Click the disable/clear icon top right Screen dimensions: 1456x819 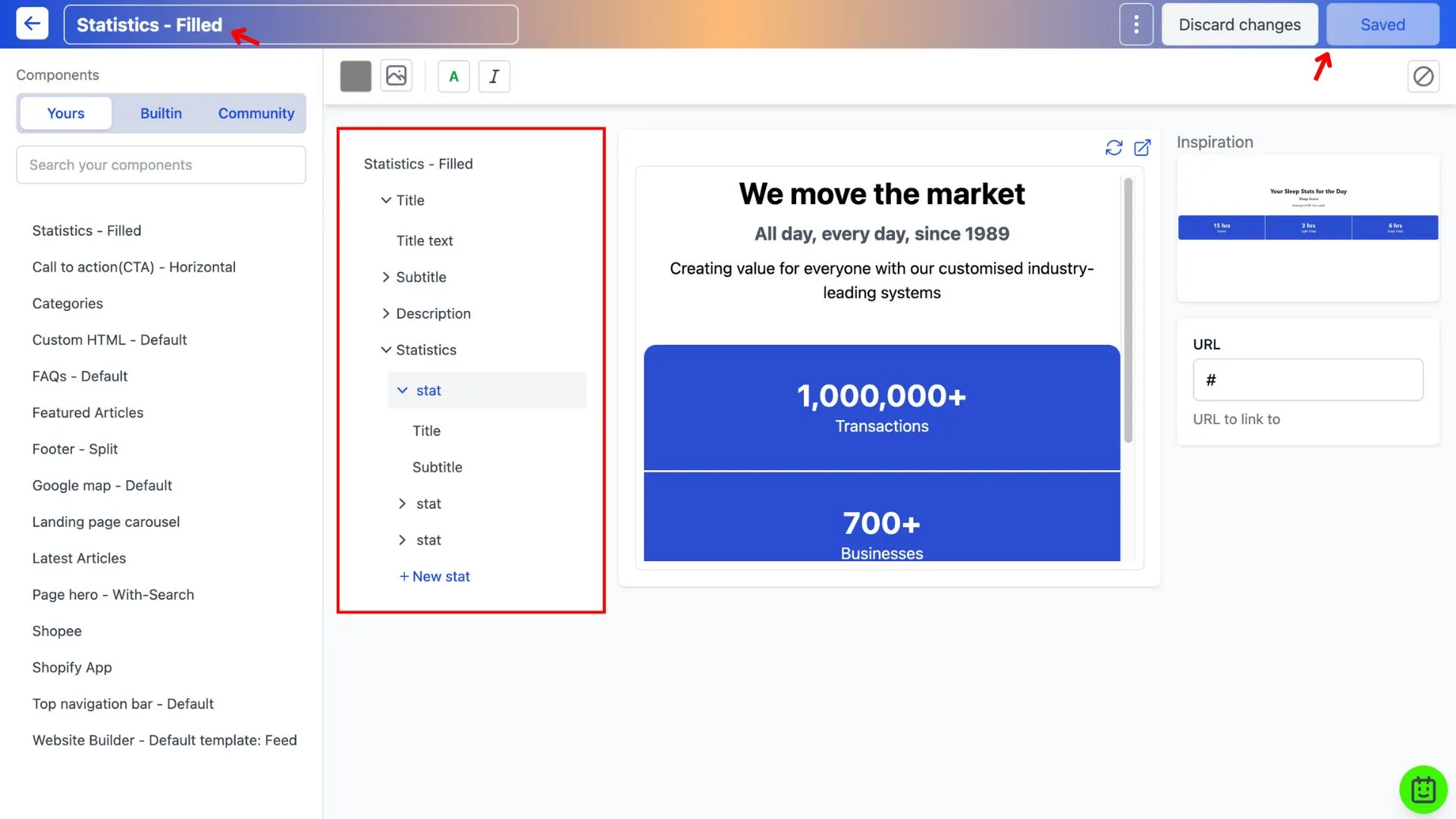(1423, 76)
